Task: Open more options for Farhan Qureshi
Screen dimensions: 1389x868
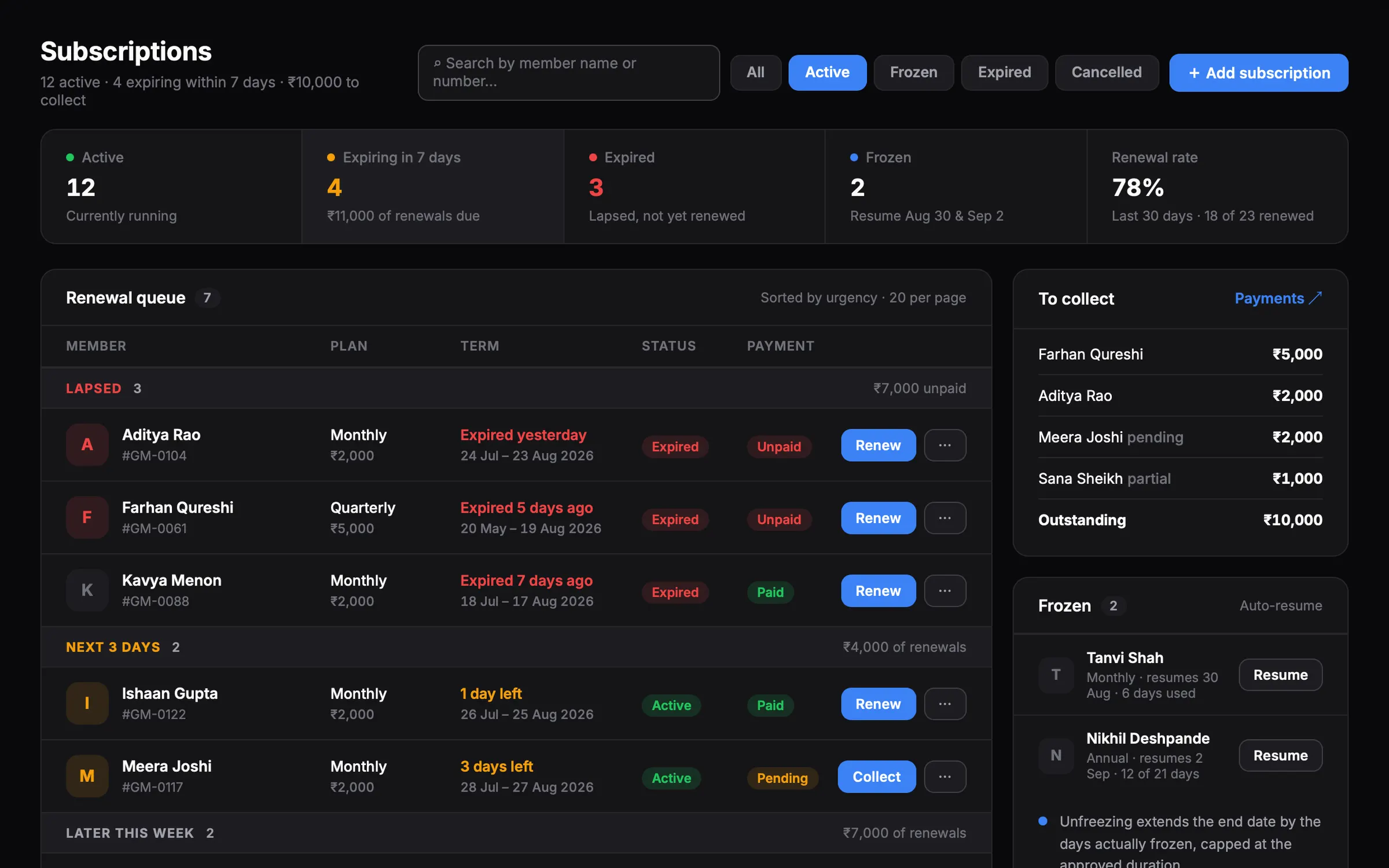Action: click(945, 518)
